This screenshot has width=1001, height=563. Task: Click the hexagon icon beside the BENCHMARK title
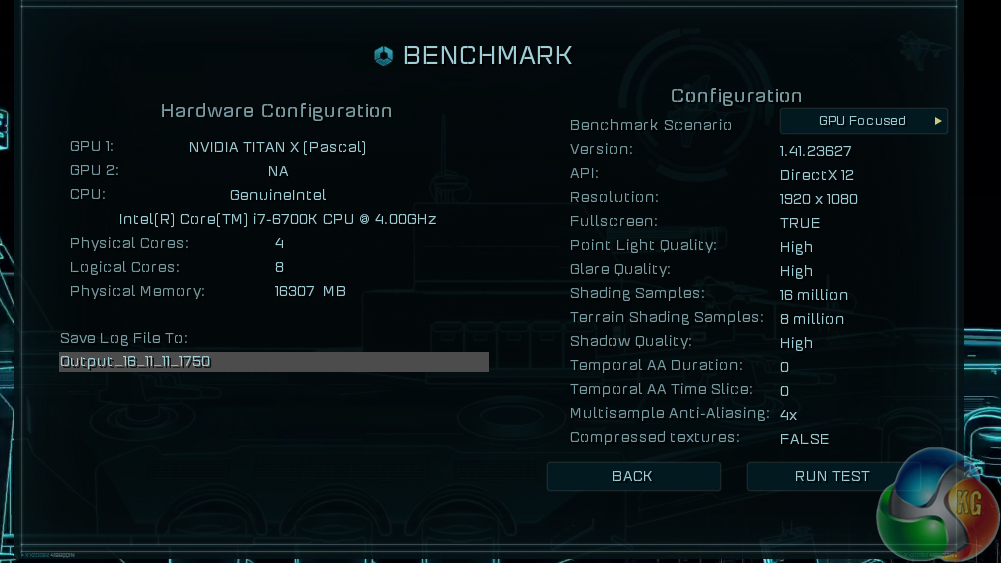[x=383, y=56]
